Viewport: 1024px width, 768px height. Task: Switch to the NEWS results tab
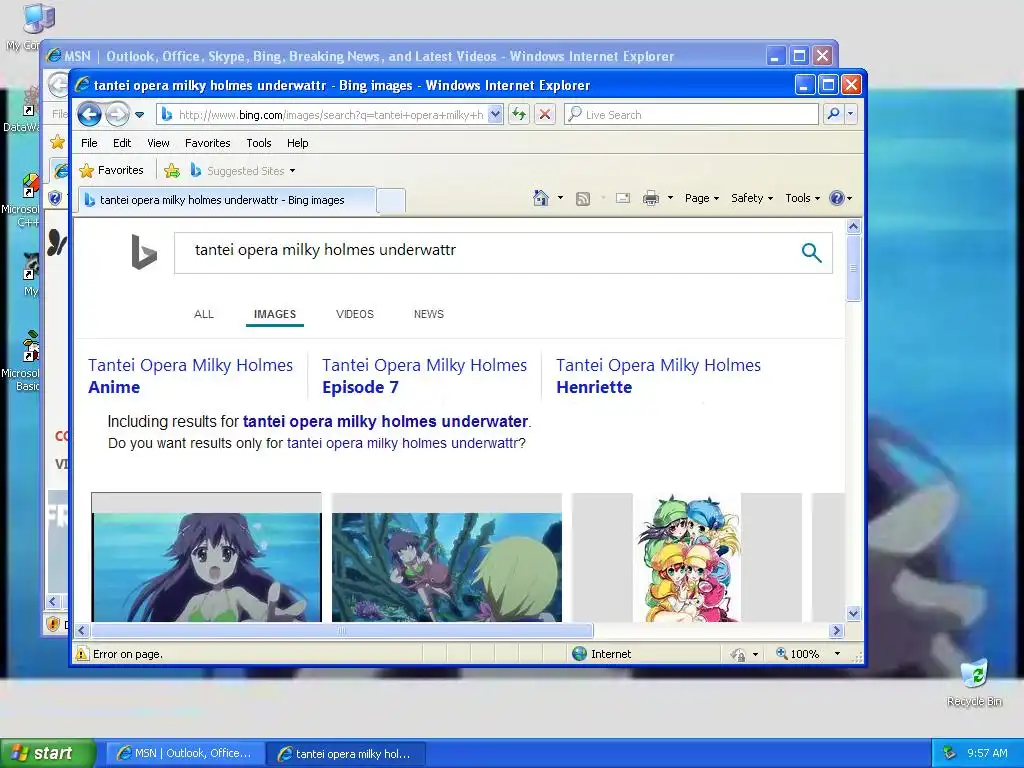point(428,314)
